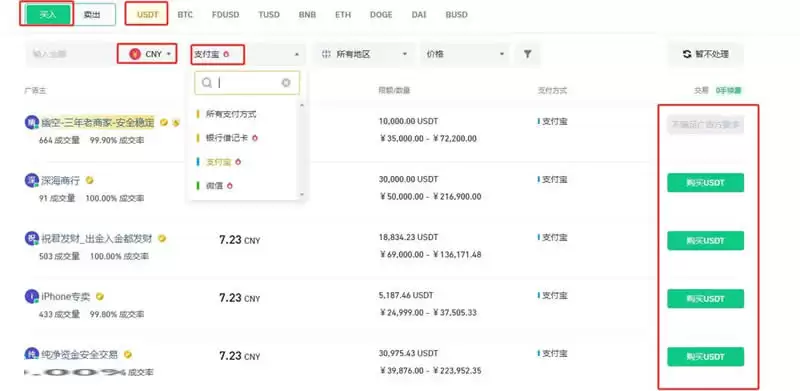
Task: Click the 18,834.23 USDT amount
Action: (408, 237)
